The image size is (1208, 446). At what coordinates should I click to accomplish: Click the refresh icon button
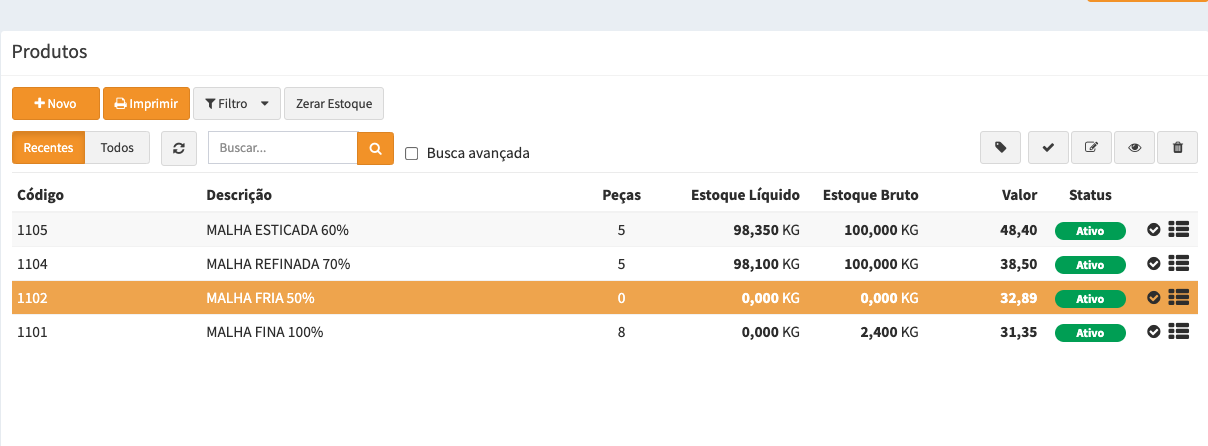[179, 148]
